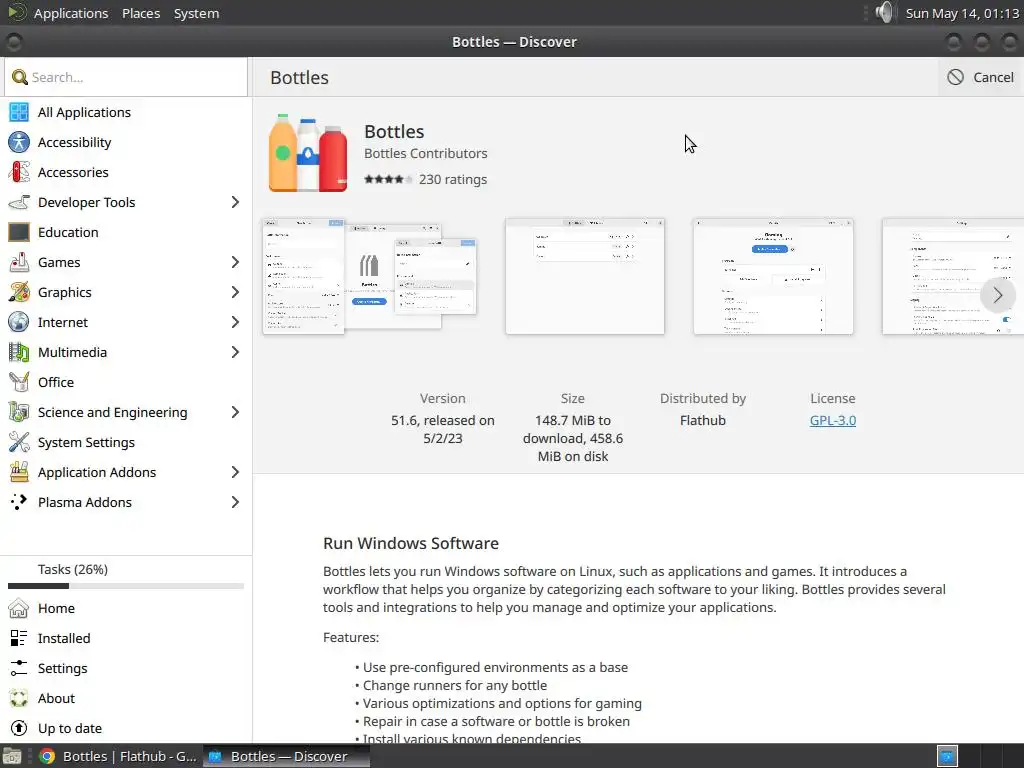The height and width of the screenshot is (768, 1024).
Task: Select the Accessibility category label
Action: [x=74, y=142]
